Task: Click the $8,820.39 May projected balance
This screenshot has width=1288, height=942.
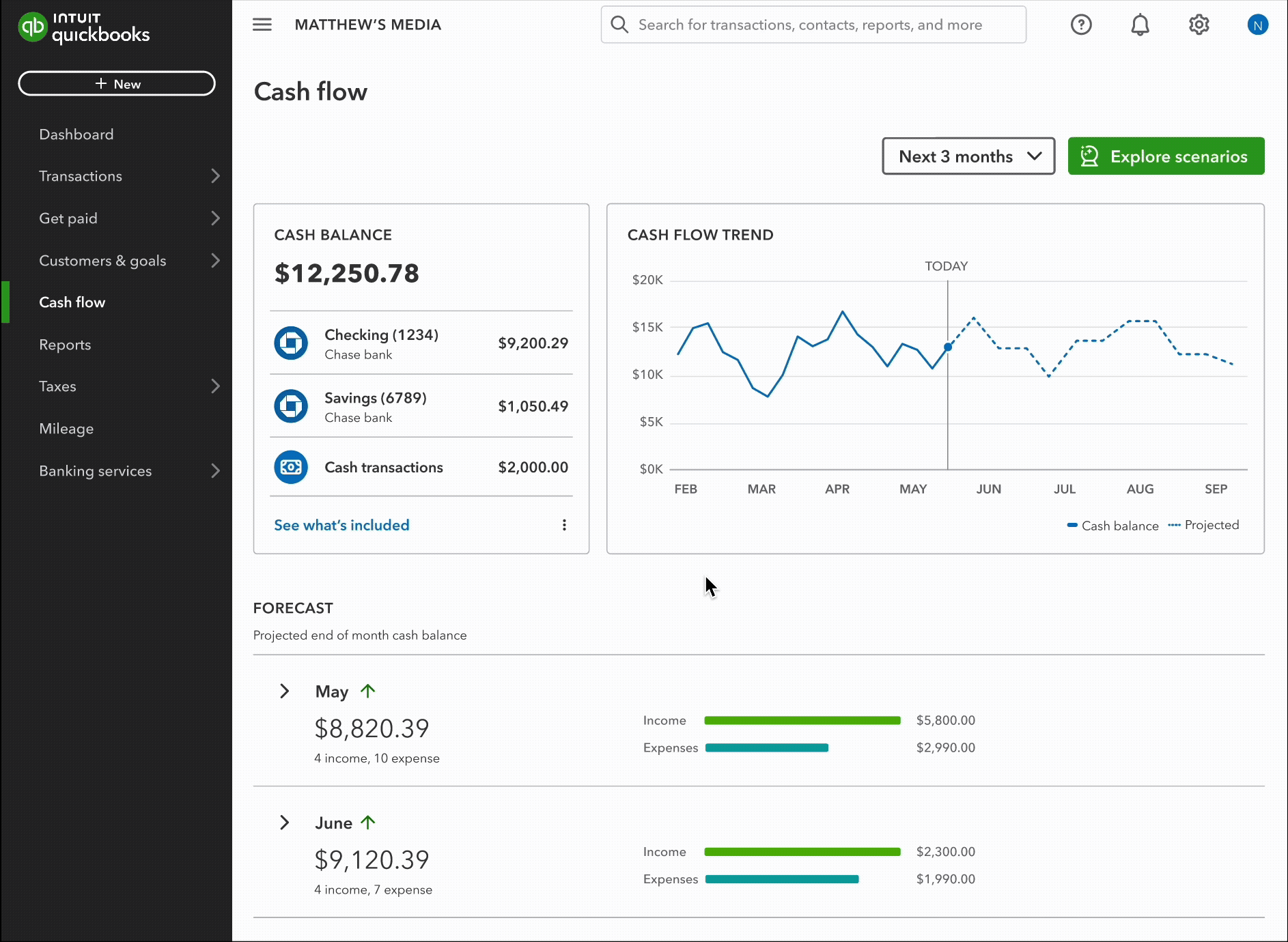Action: 372,728
